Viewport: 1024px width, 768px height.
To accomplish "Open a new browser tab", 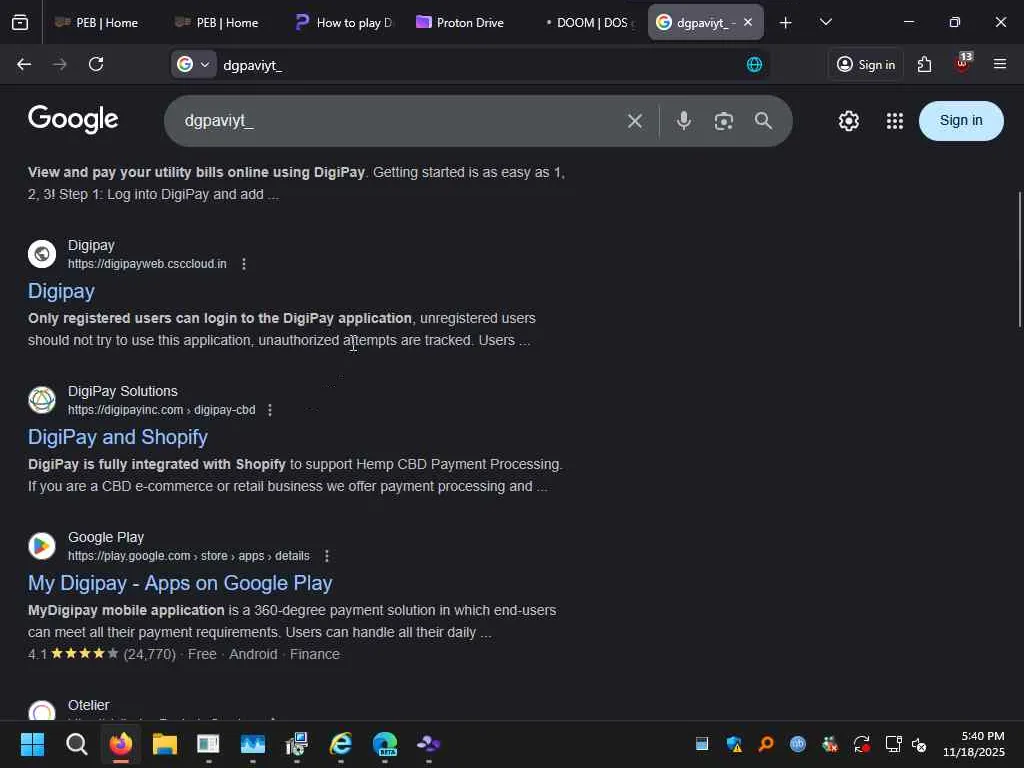I will pyautogui.click(x=786, y=23).
